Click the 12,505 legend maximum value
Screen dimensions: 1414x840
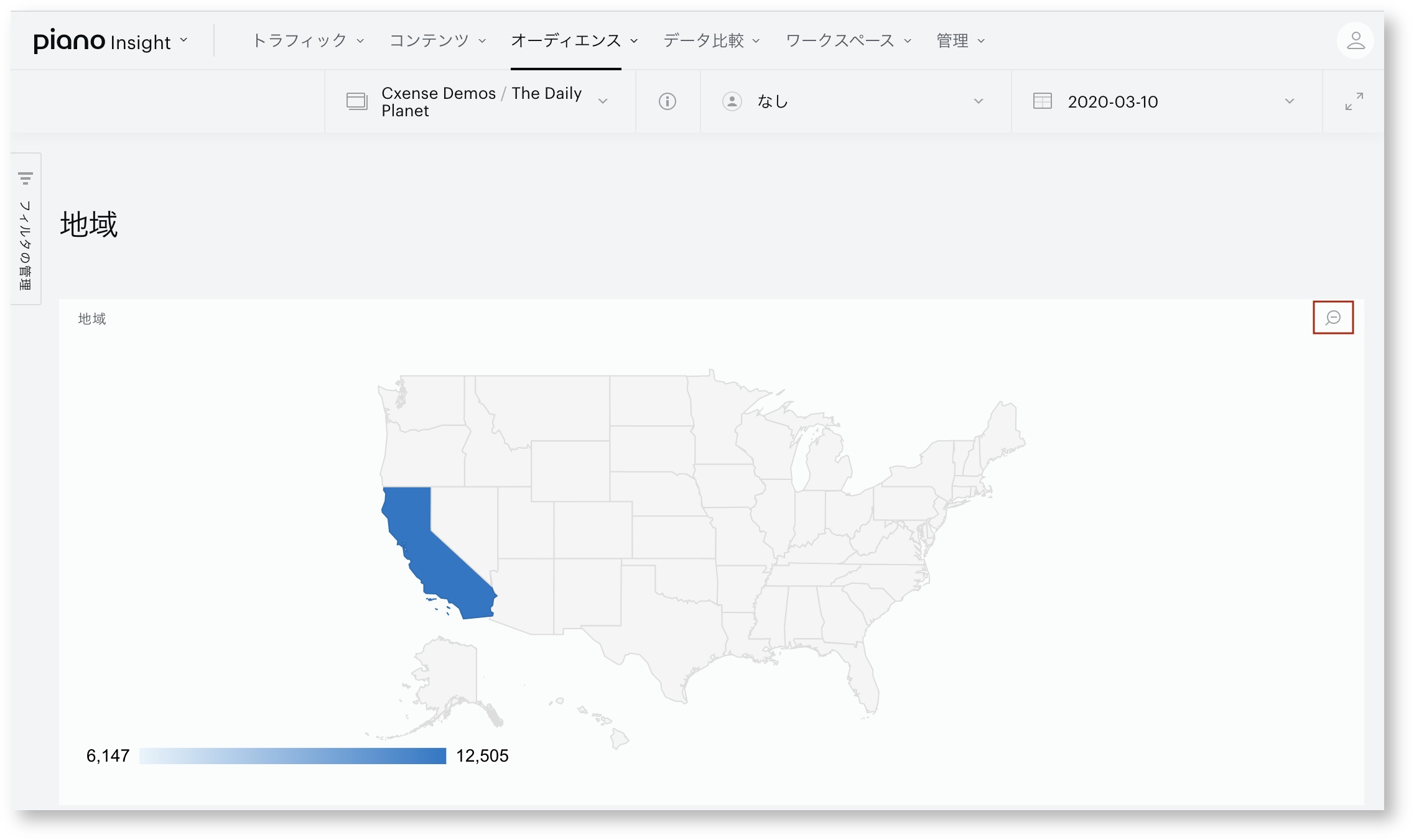click(482, 756)
